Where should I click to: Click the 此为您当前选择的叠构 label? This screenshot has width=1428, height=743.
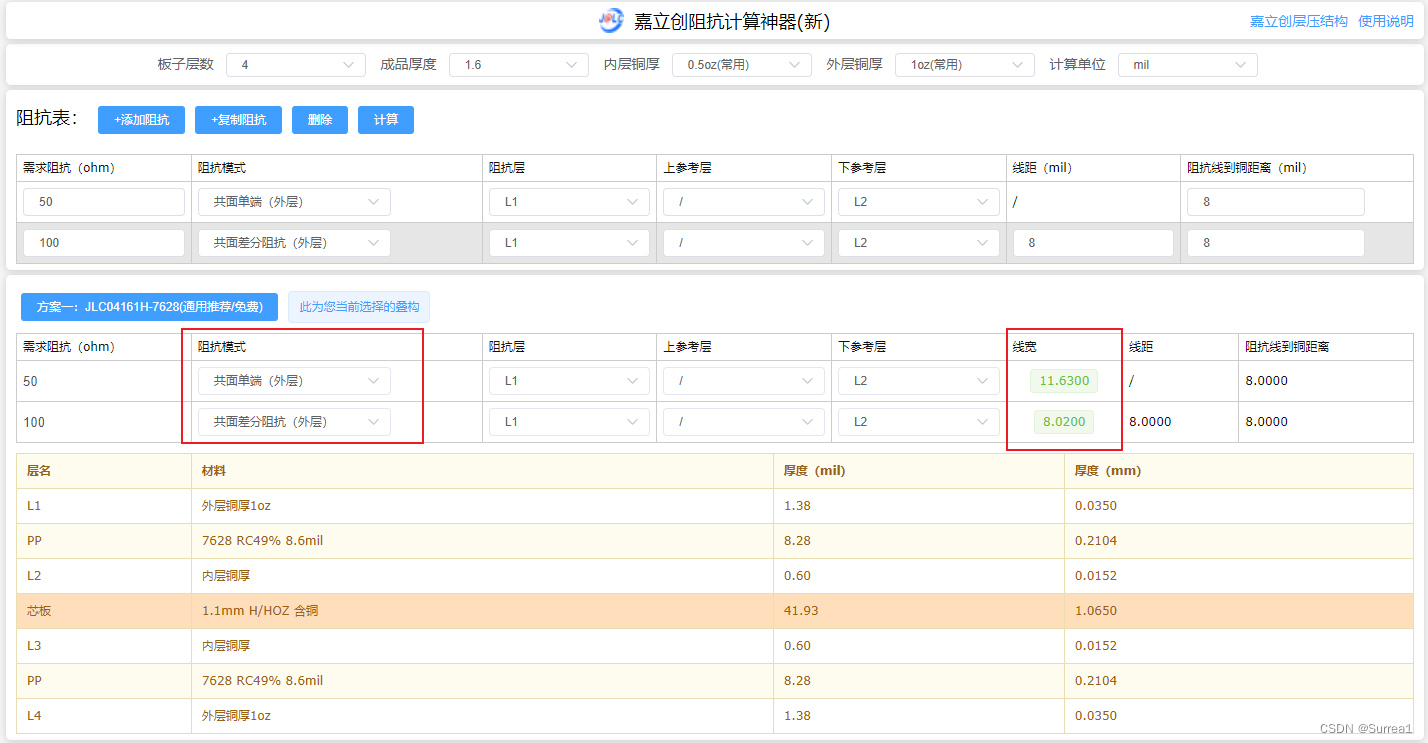click(x=359, y=307)
